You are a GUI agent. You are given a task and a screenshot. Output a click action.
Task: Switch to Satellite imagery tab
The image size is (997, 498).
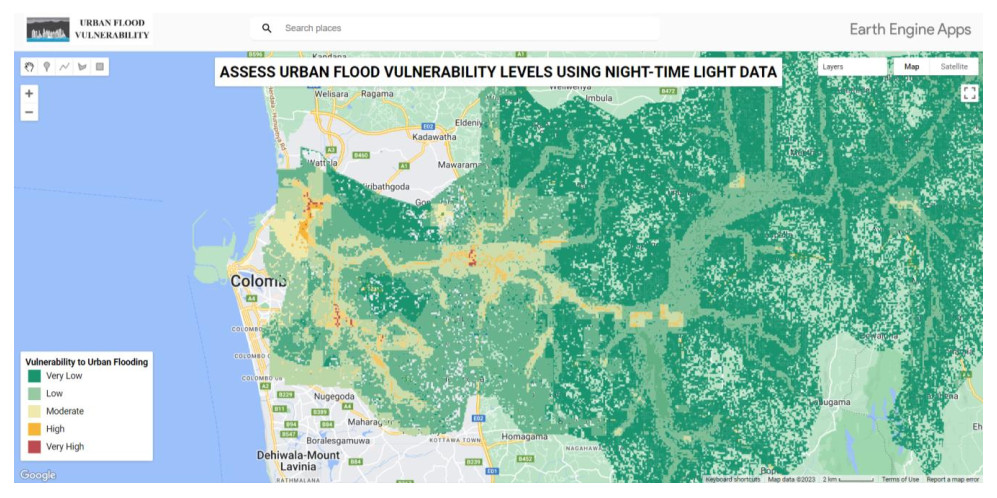(954, 67)
